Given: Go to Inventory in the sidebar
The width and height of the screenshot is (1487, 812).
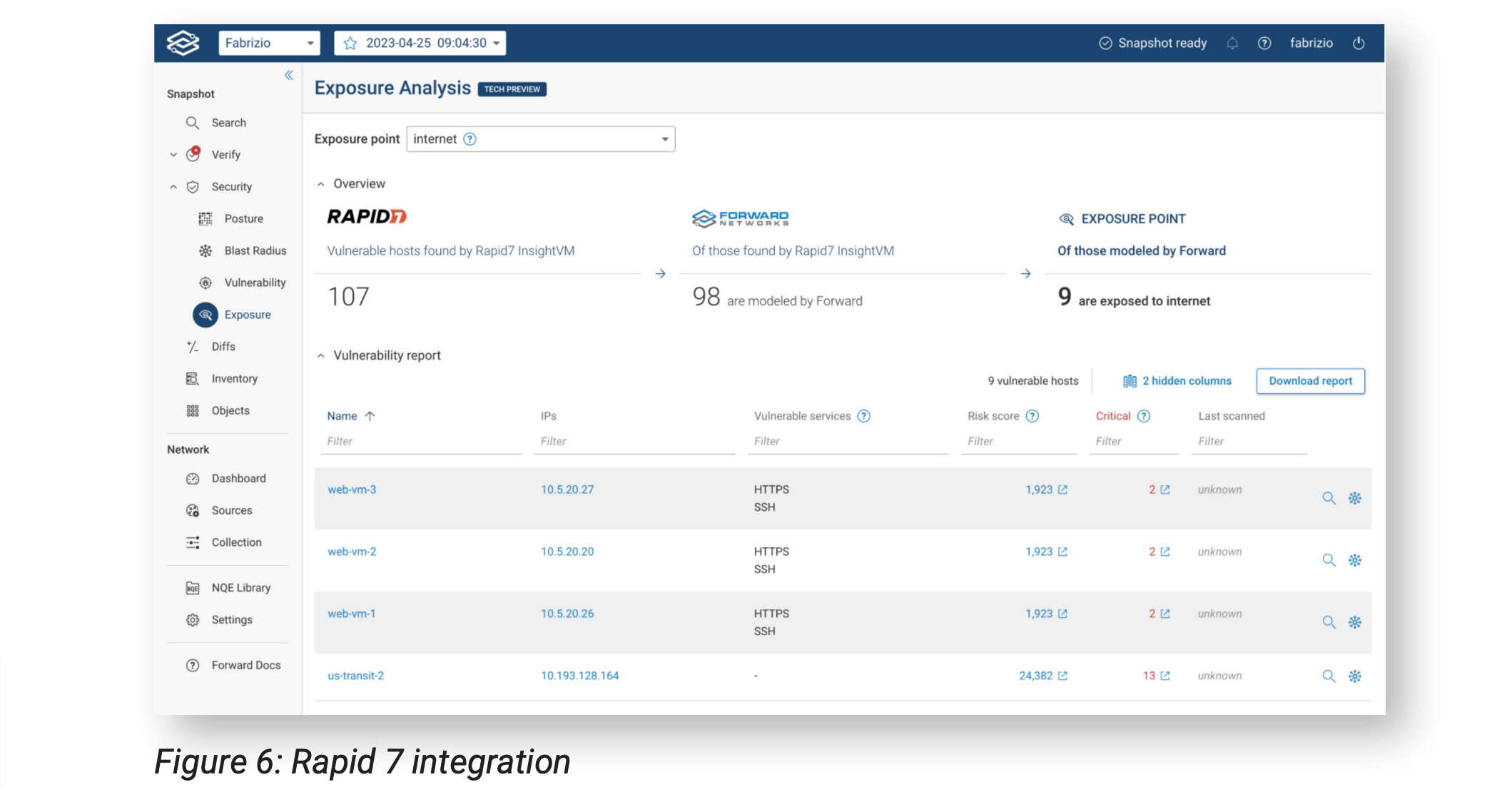Looking at the screenshot, I should coord(234,379).
